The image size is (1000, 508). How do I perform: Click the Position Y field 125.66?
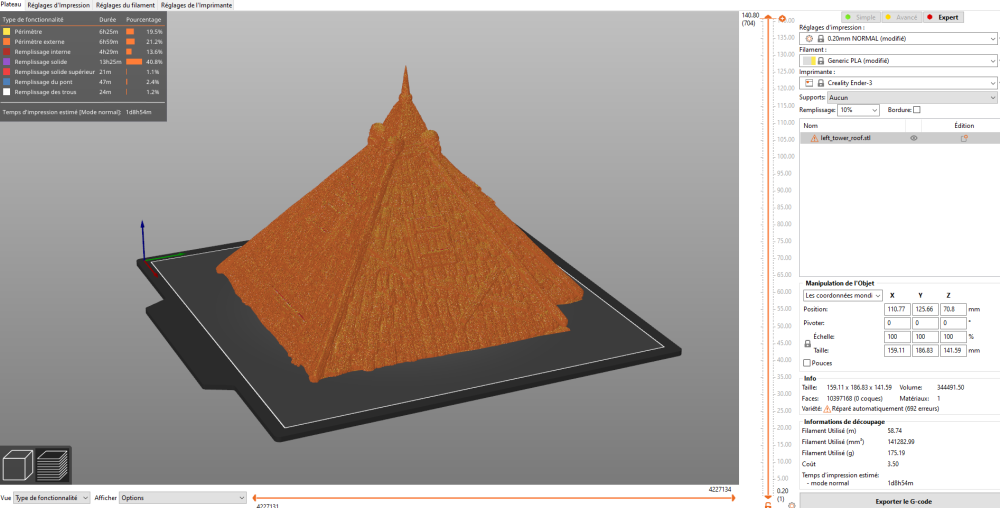(925, 309)
